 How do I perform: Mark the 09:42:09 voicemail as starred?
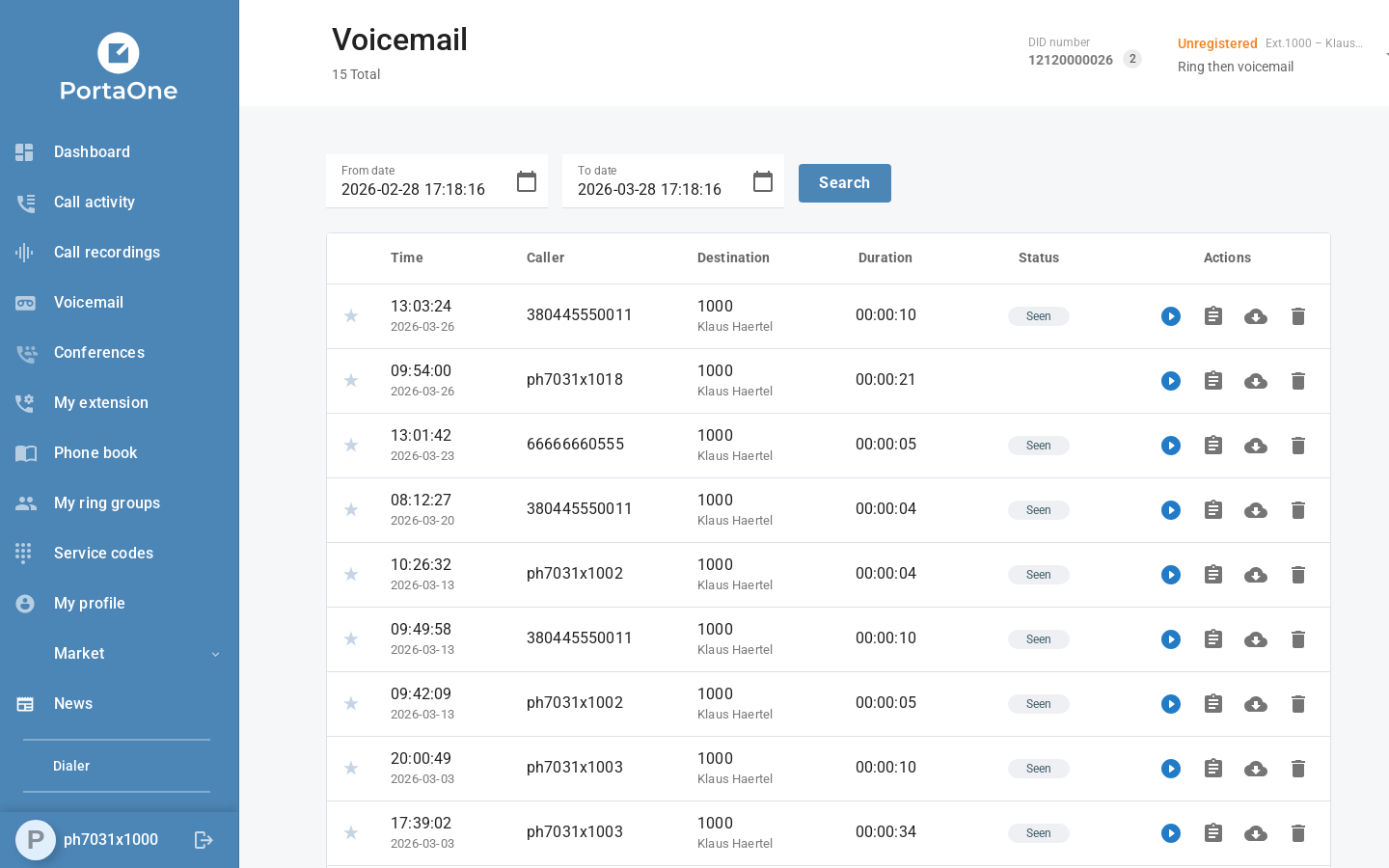[351, 704]
